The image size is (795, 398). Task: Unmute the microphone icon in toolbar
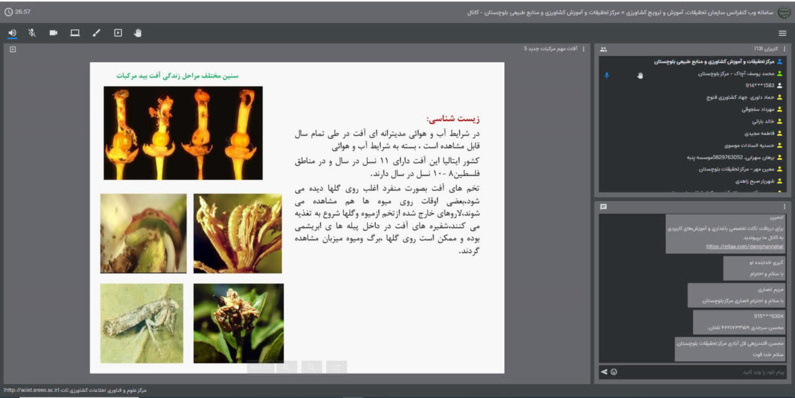32,33
